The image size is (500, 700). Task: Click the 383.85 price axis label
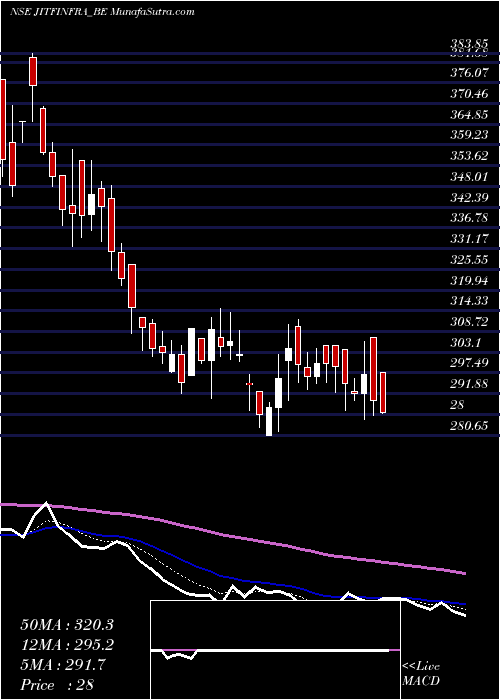[469, 44]
